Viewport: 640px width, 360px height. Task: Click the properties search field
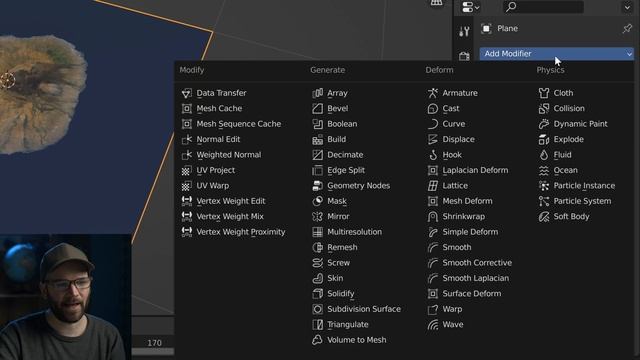click(x=543, y=7)
